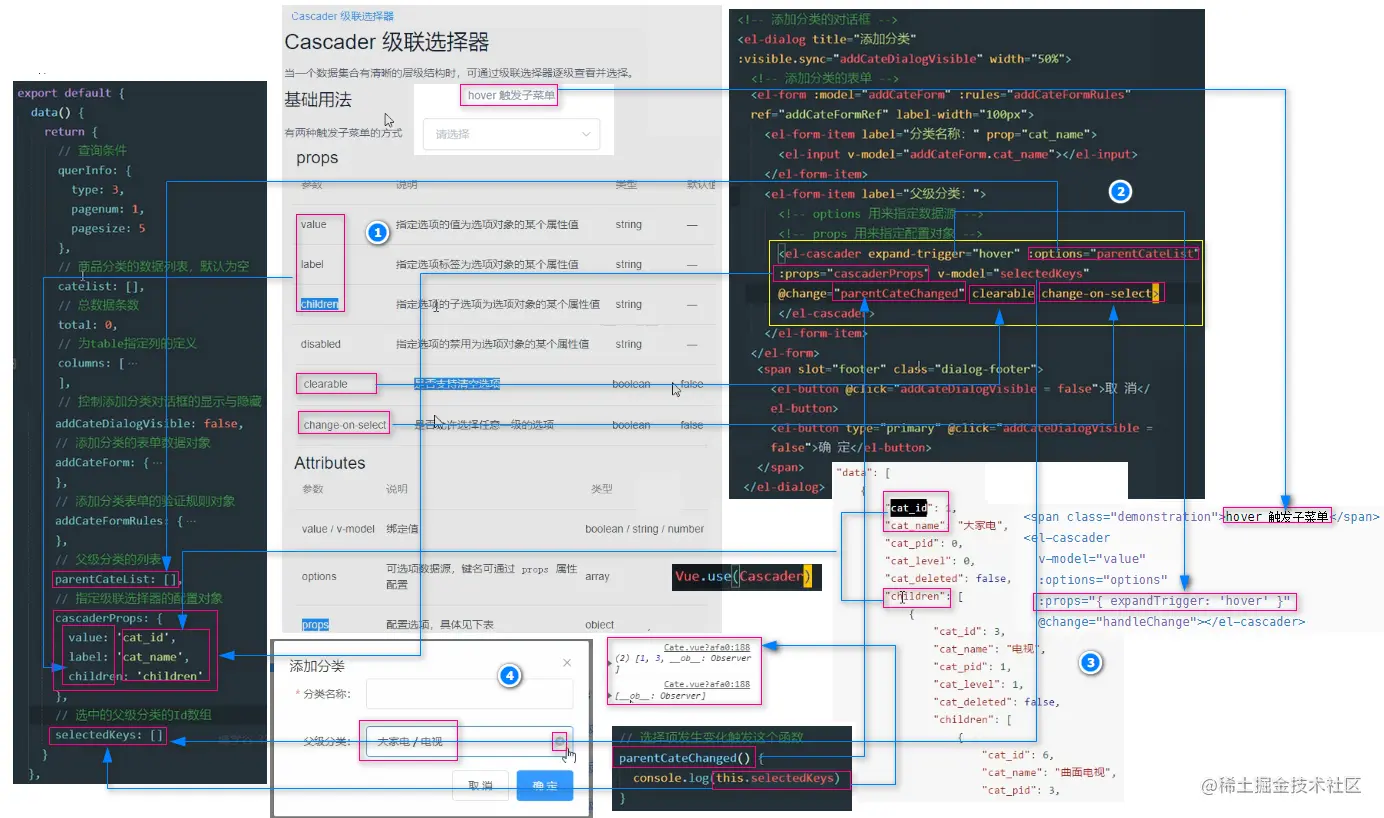This screenshot has width=1384, height=818.
Task: Click the numbered badge 2 in the el-cascader code
Action: [x=1121, y=192]
